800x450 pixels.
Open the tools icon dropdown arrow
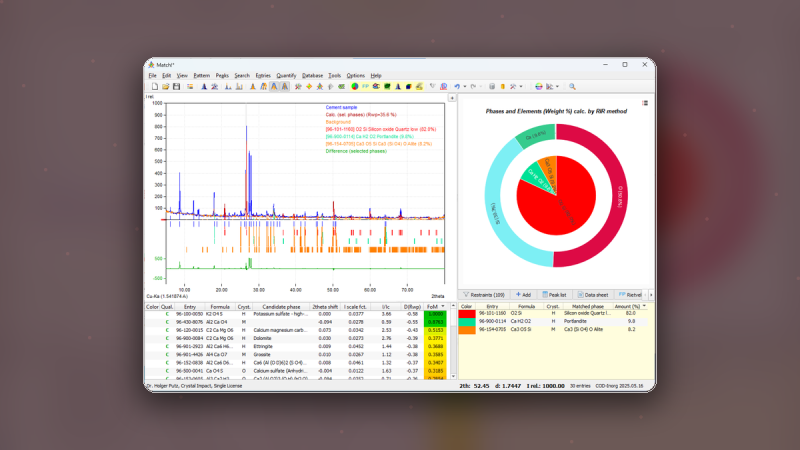(521, 87)
